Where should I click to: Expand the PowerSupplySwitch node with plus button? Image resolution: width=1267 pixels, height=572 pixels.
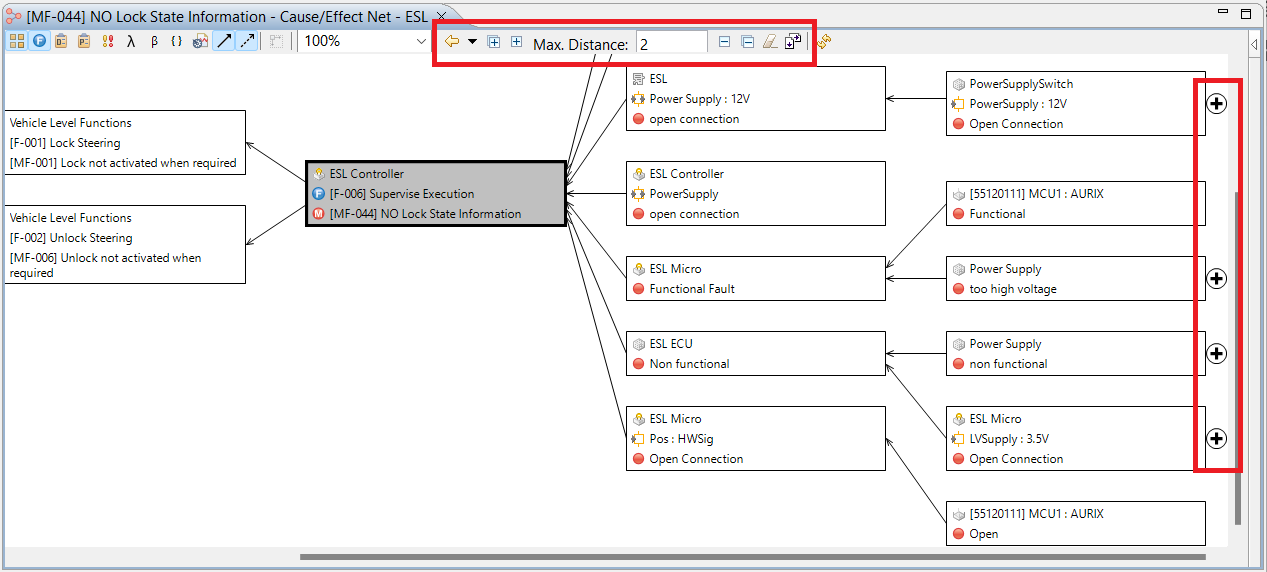pyautogui.click(x=1216, y=104)
